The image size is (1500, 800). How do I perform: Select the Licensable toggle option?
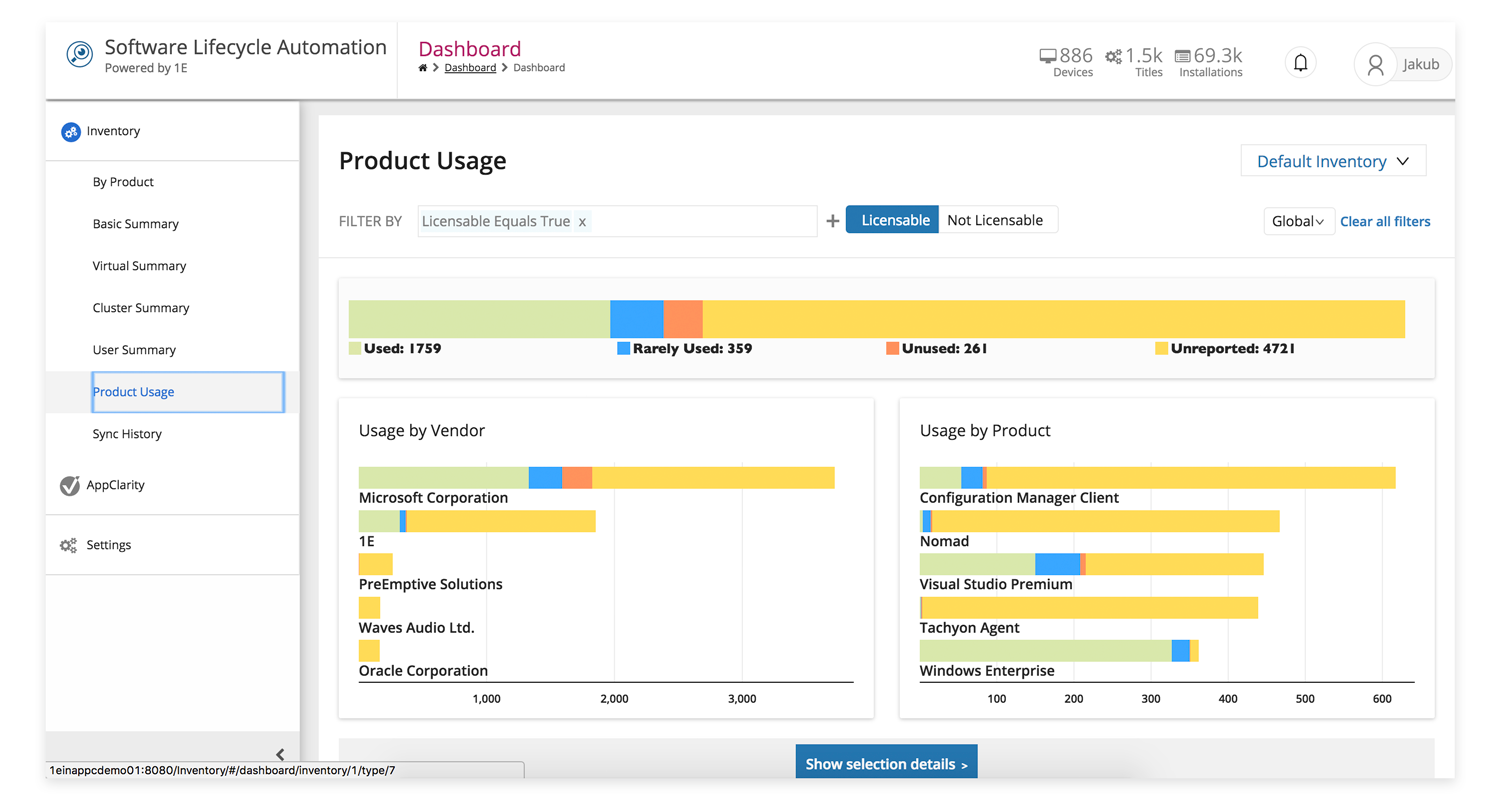tap(892, 220)
